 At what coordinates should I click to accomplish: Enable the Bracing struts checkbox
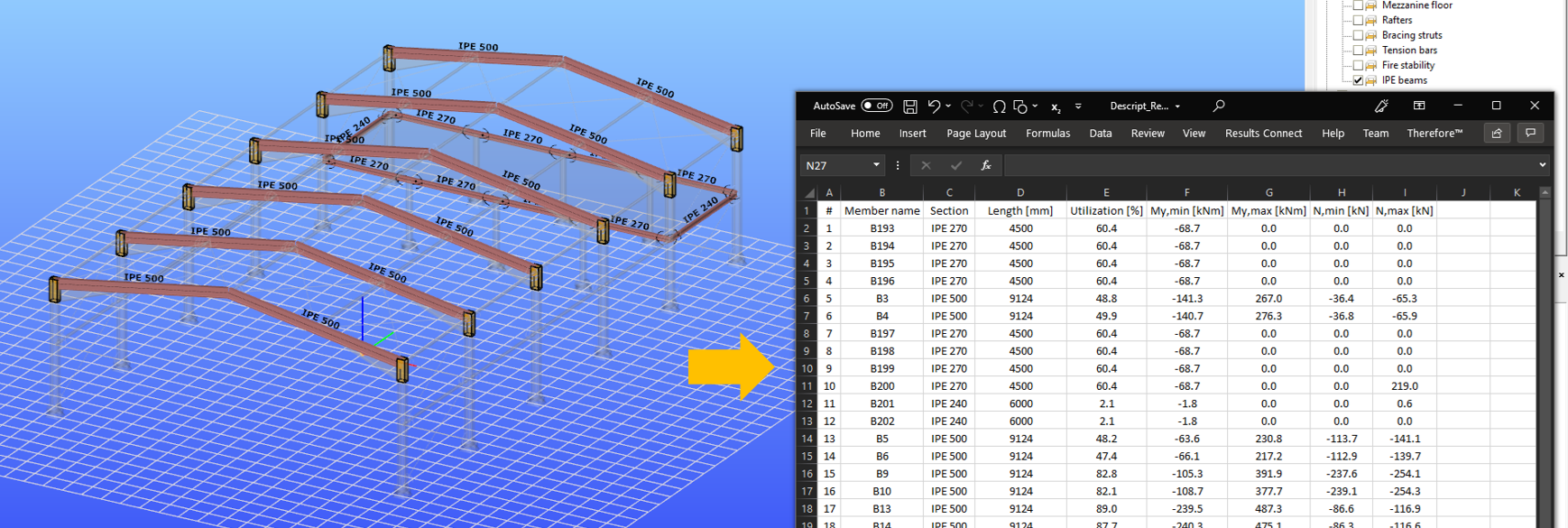pyautogui.click(x=1358, y=35)
